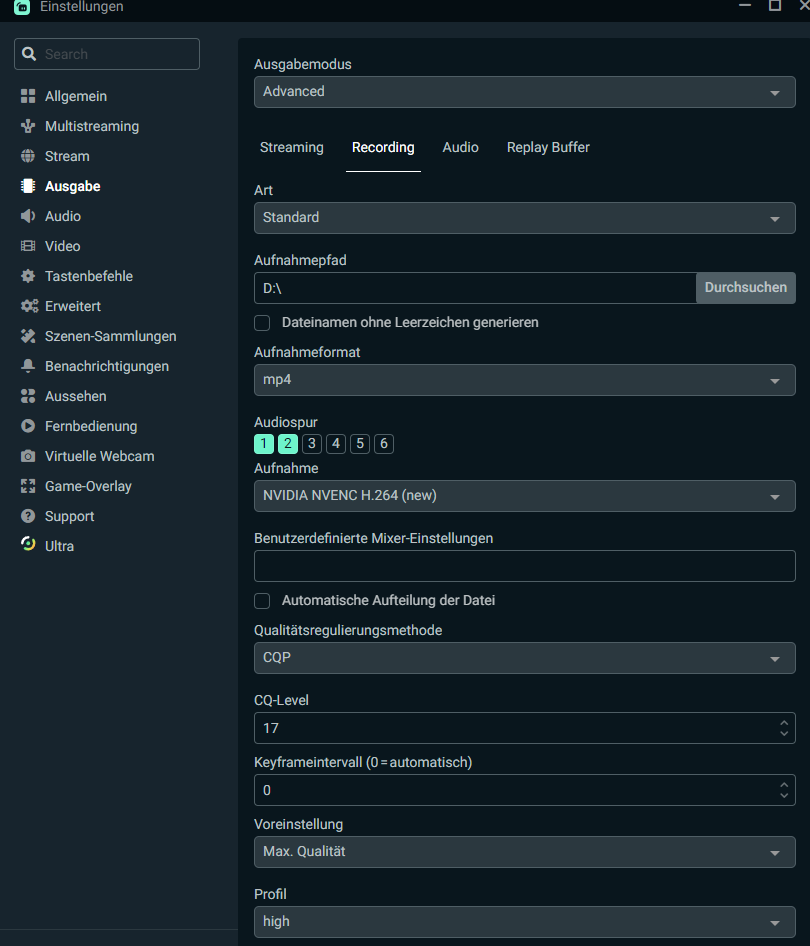Viewport: 810px width, 946px height.
Task: Enable Dateinamen ohne Leerzeichen generieren checkbox
Action: coord(263,322)
